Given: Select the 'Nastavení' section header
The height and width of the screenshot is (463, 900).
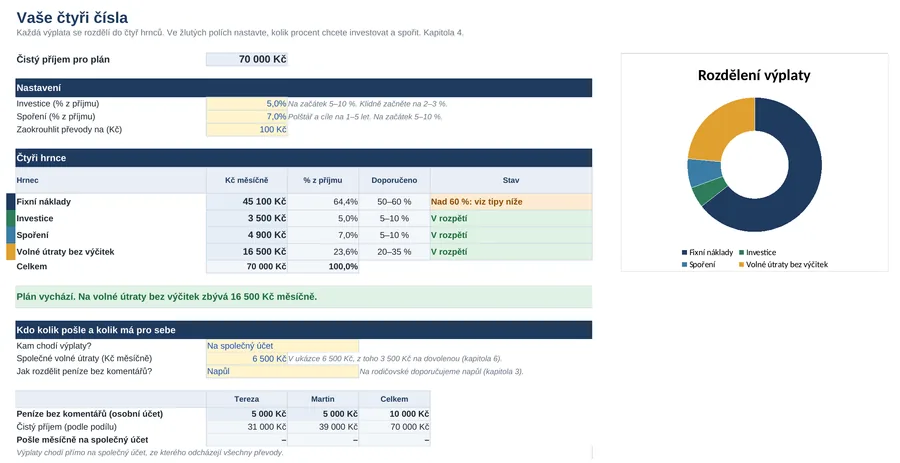Looking at the screenshot, I should click(304, 88).
